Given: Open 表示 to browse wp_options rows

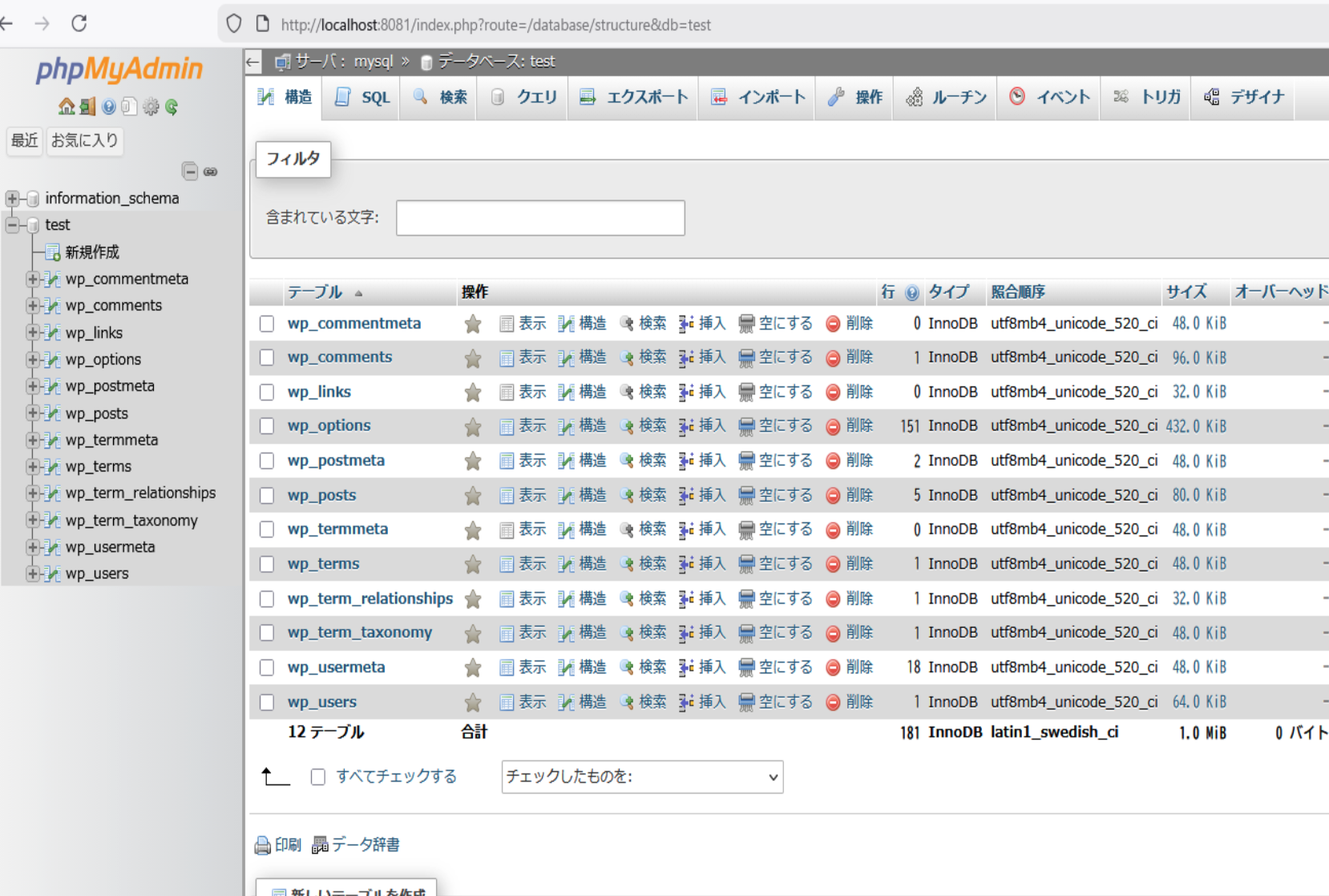Looking at the screenshot, I should 532,426.
